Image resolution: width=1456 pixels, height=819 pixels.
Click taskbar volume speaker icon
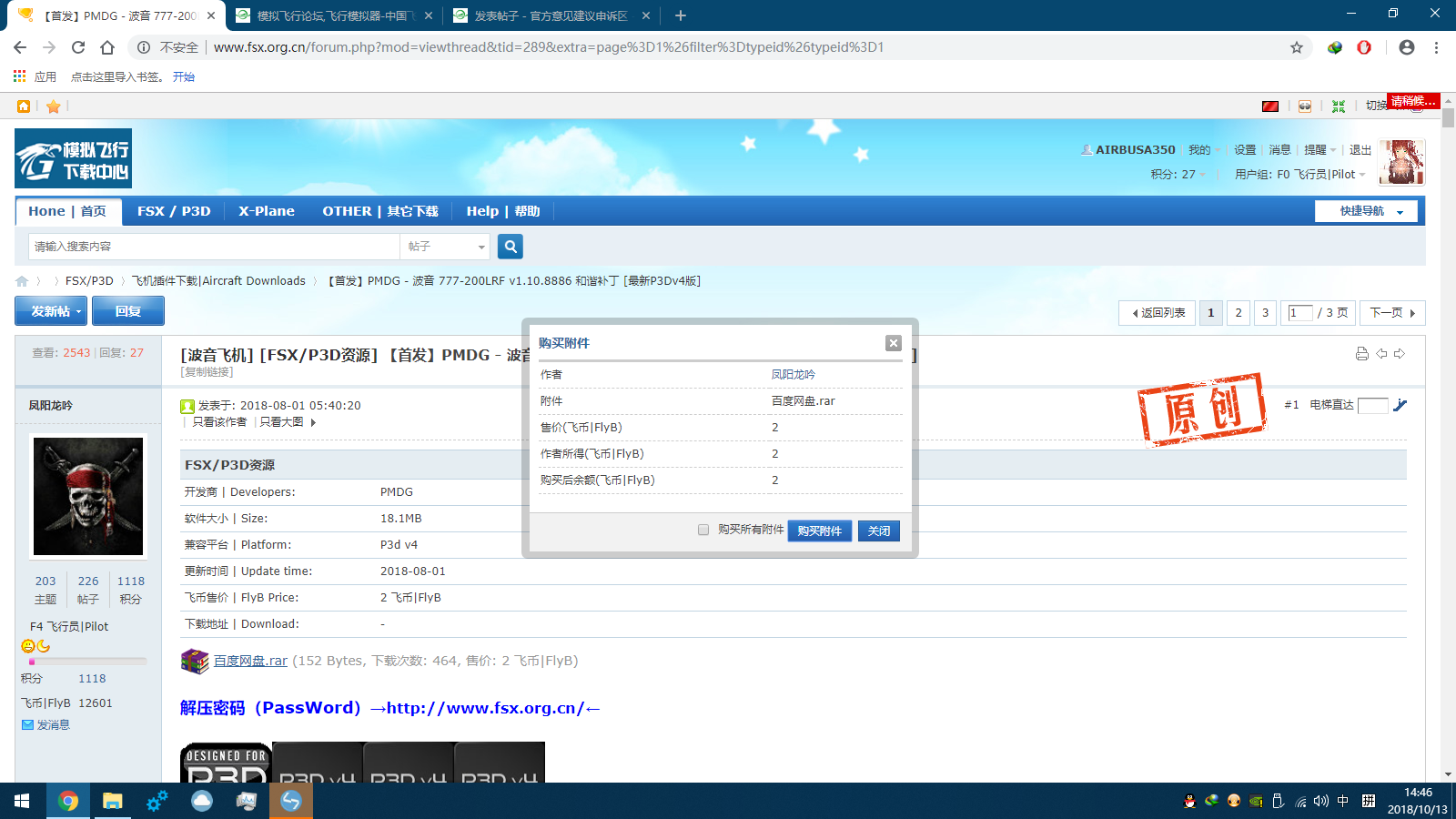(x=1321, y=801)
